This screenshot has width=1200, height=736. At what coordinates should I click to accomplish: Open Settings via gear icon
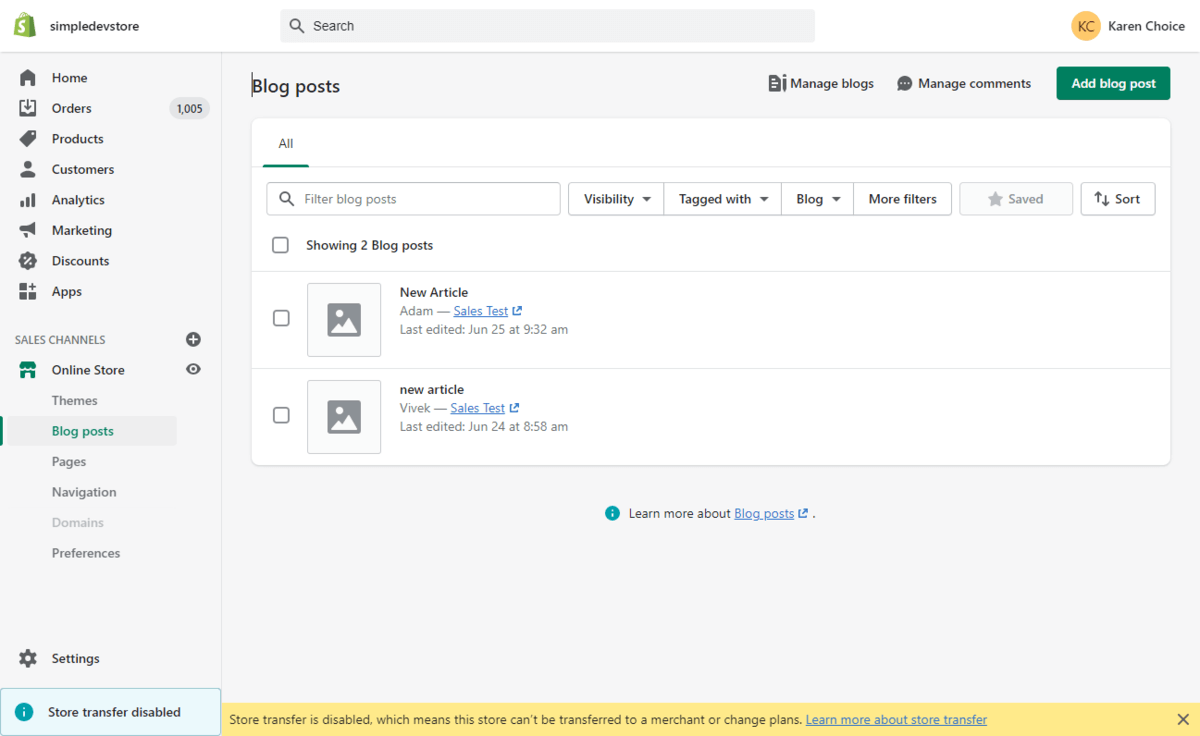coord(28,658)
